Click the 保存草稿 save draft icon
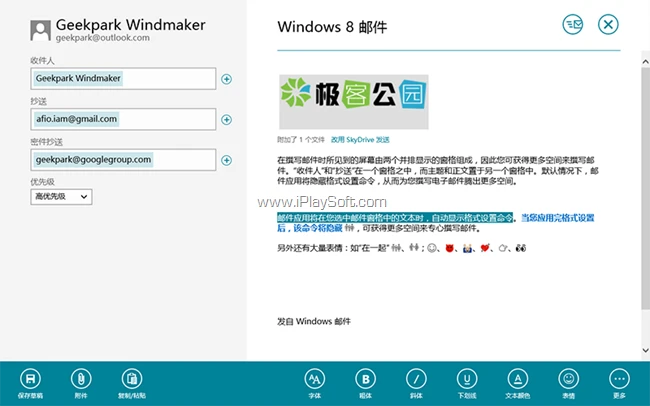This screenshot has height=406, width=650. (30, 379)
